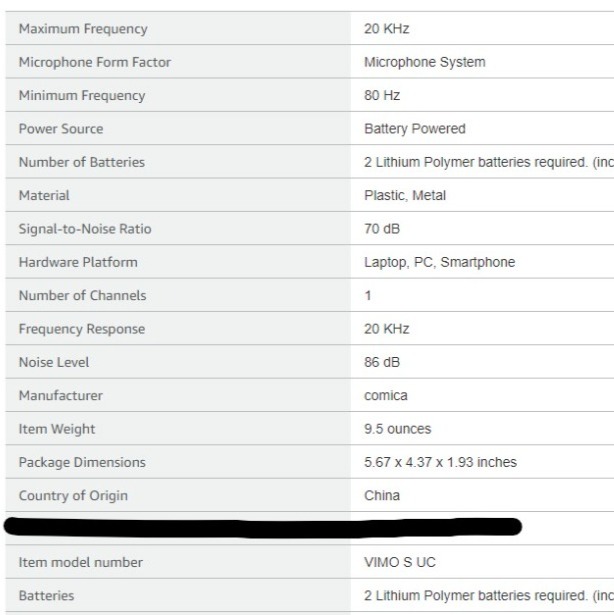This screenshot has height=615, width=614.
Task: Select the Frequency Response label
Action: 82,329
